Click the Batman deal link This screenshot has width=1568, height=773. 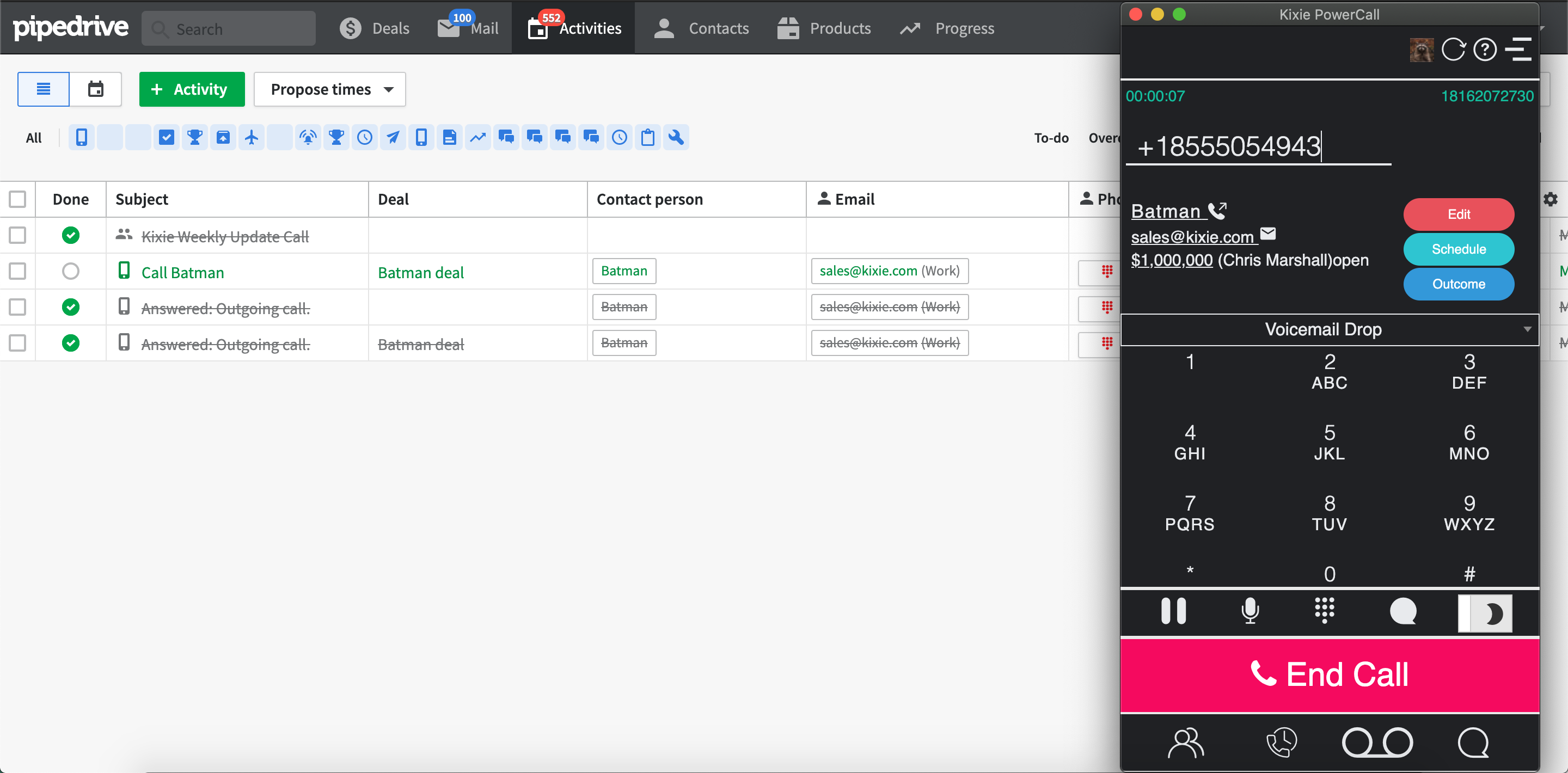pos(422,272)
